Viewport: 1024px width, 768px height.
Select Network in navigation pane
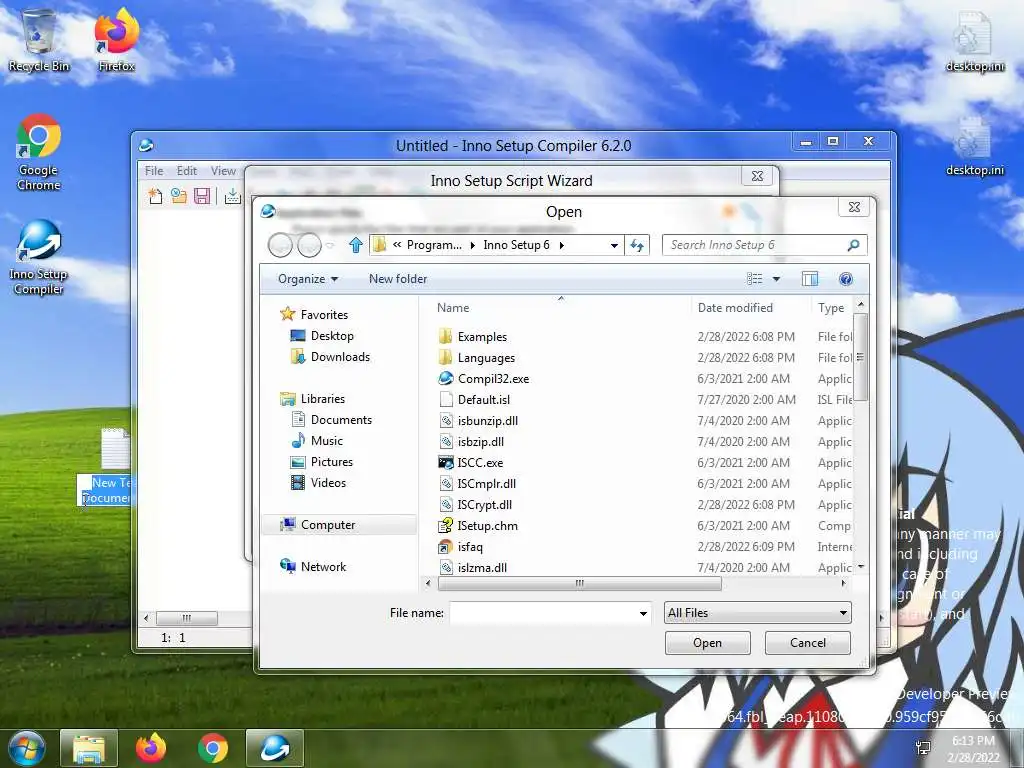[313, 567]
